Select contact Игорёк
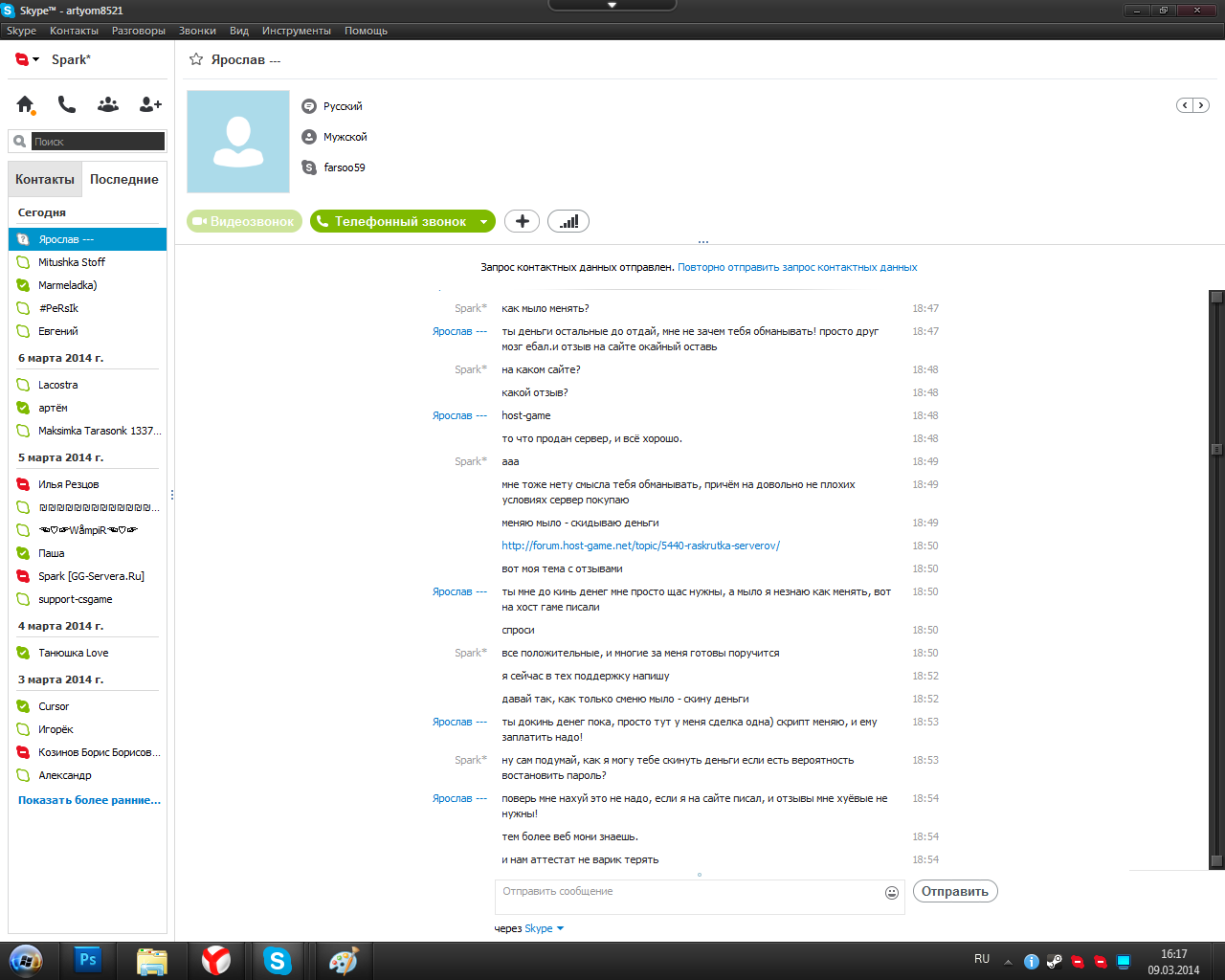This screenshot has height=980, width=1225. 87,729
